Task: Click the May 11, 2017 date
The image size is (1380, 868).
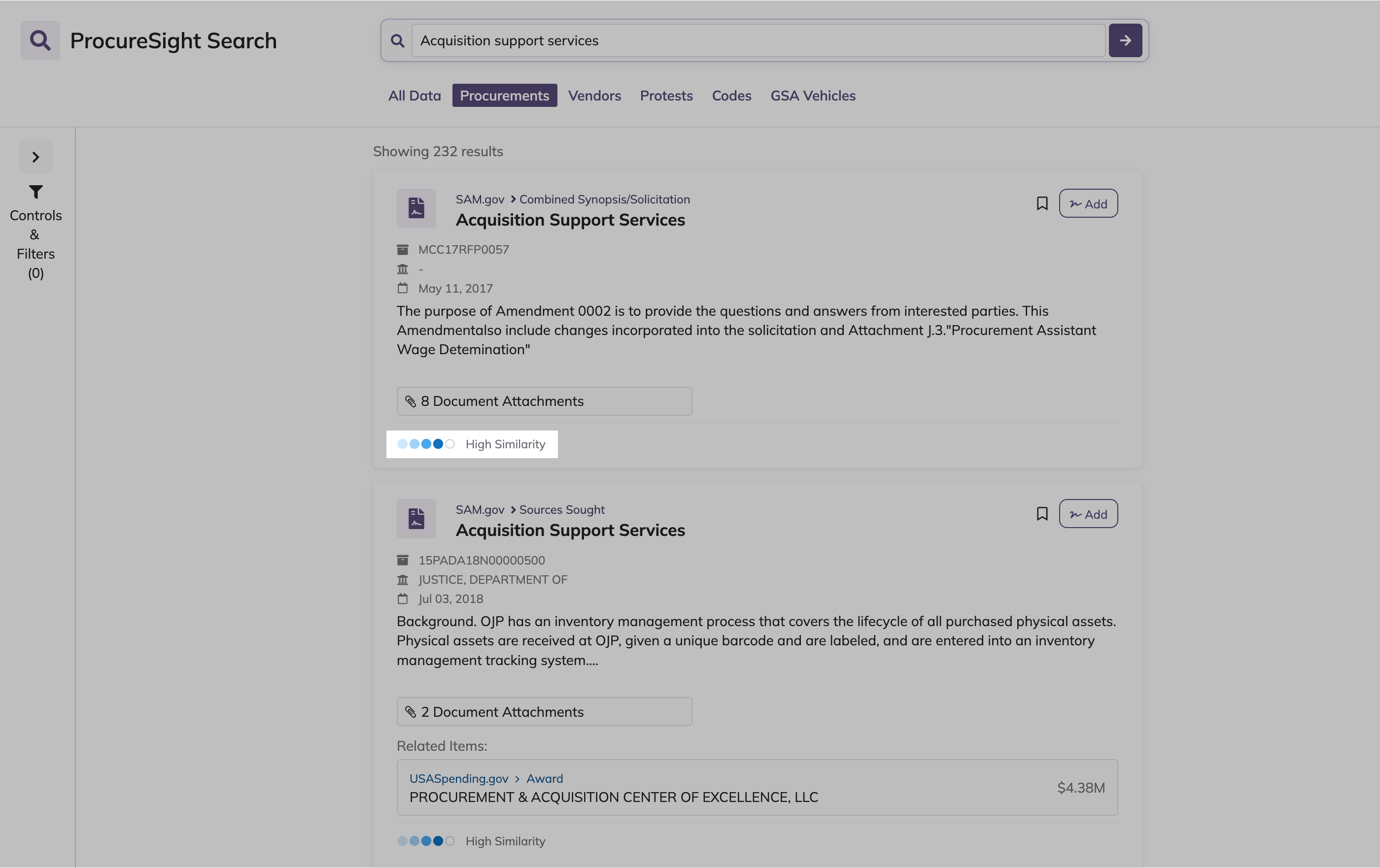Action: click(x=455, y=289)
